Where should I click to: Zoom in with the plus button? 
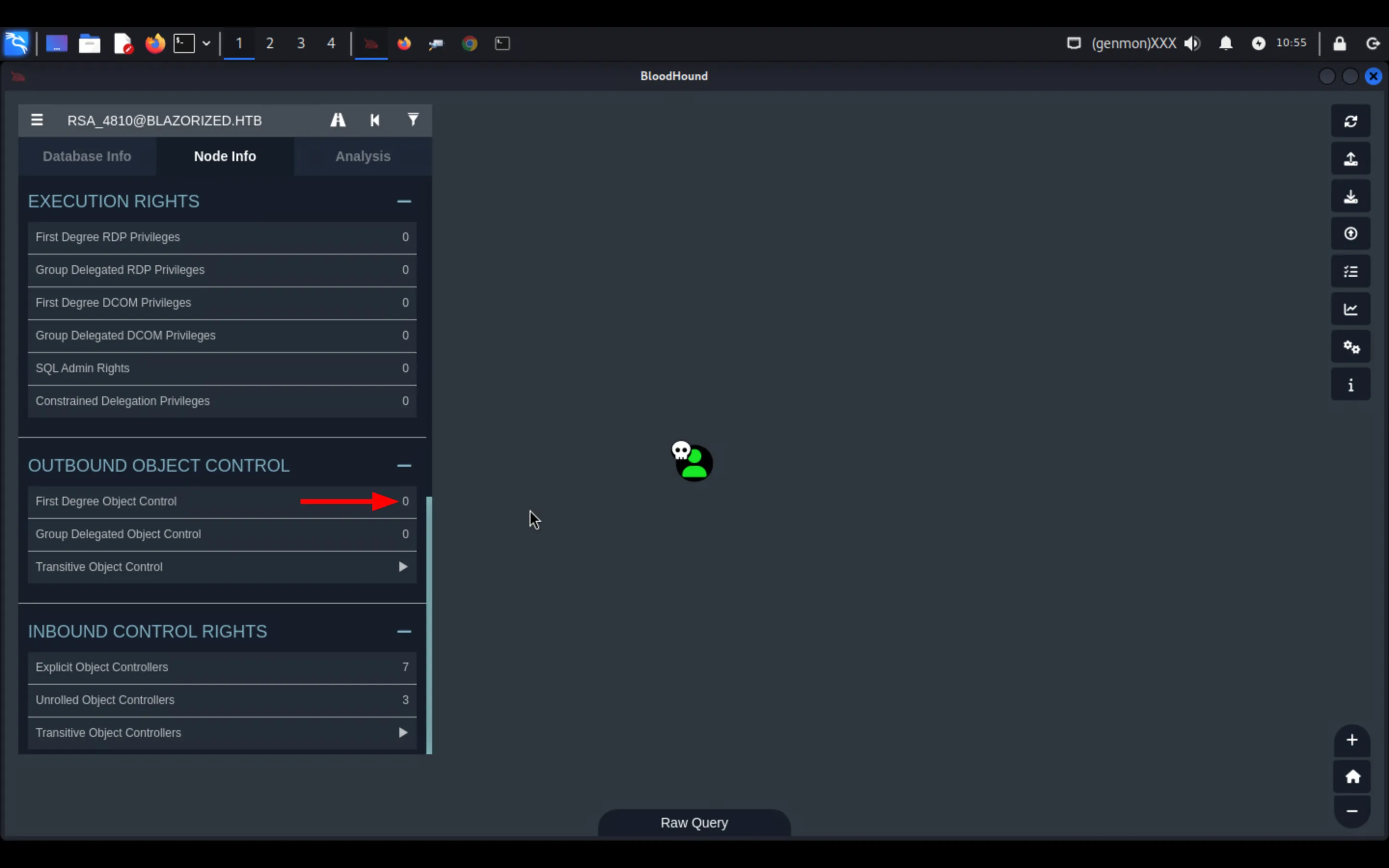pyautogui.click(x=1352, y=740)
